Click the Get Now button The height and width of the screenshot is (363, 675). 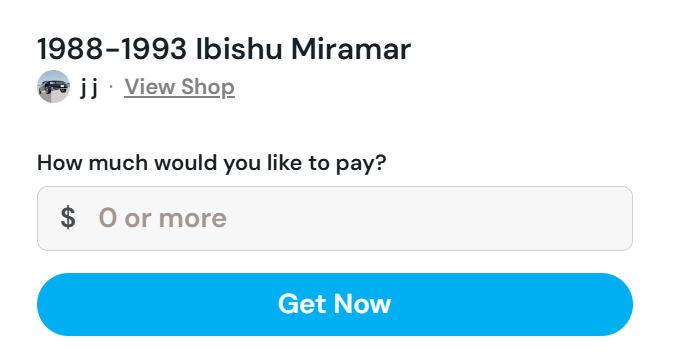pos(335,304)
